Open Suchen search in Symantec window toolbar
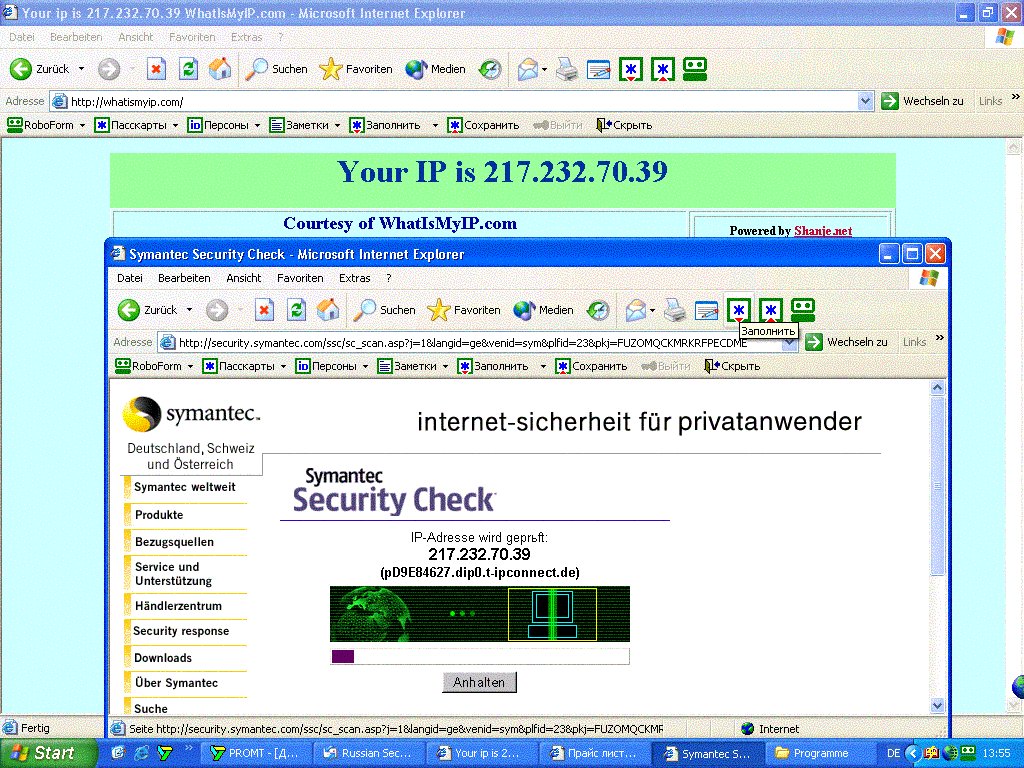 pos(385,310)
